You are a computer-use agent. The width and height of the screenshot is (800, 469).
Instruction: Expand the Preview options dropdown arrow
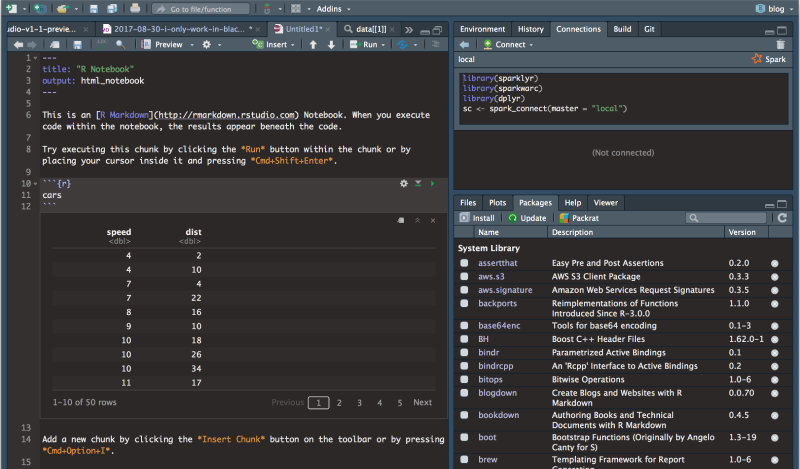tap(192, 45)
